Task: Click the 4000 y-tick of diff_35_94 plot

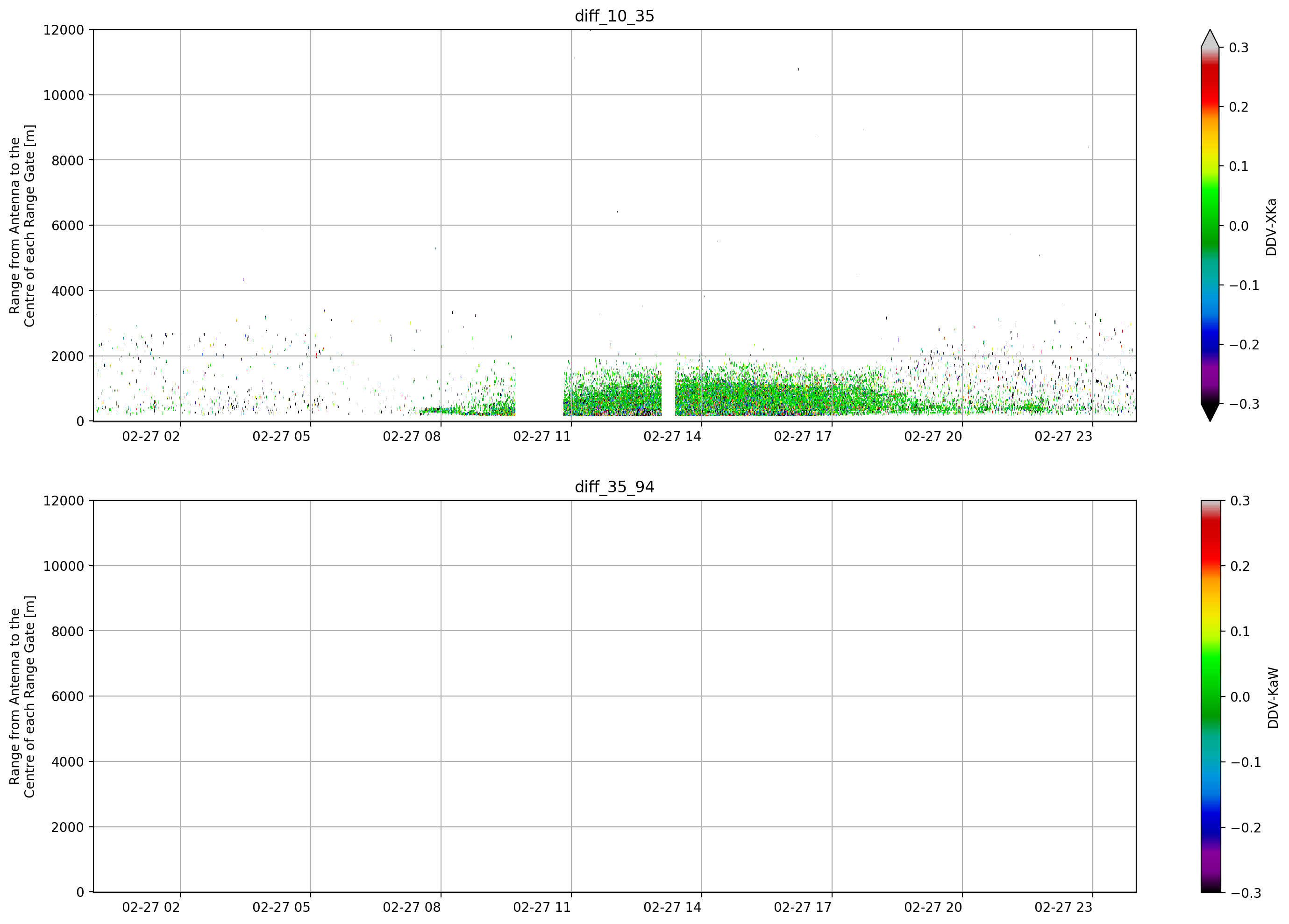Action: click(68, 761)
